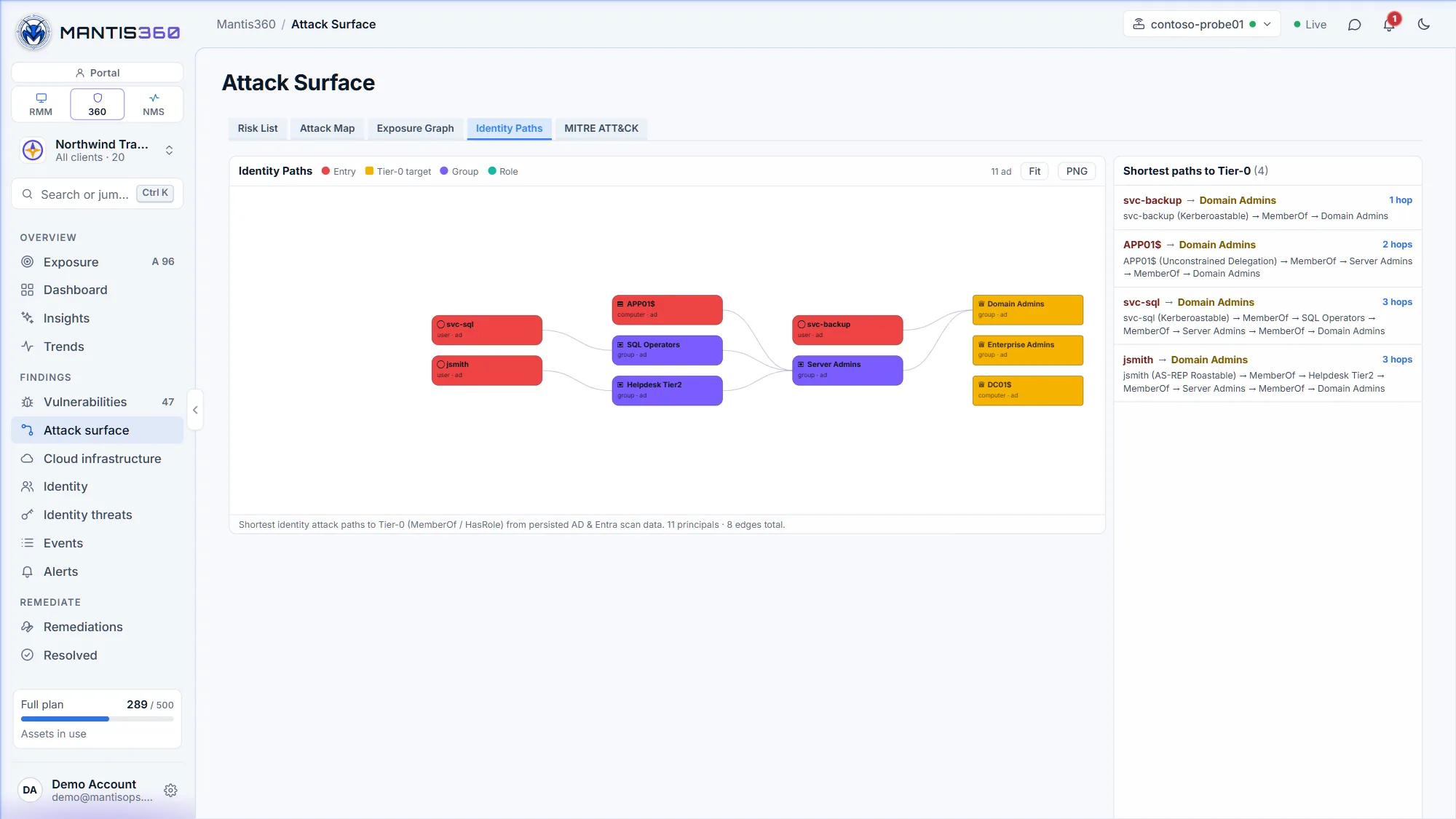Switch to Exposure Graph tab
The height and width of the screenshot is (819, 1456).
[x=415, y=129]
